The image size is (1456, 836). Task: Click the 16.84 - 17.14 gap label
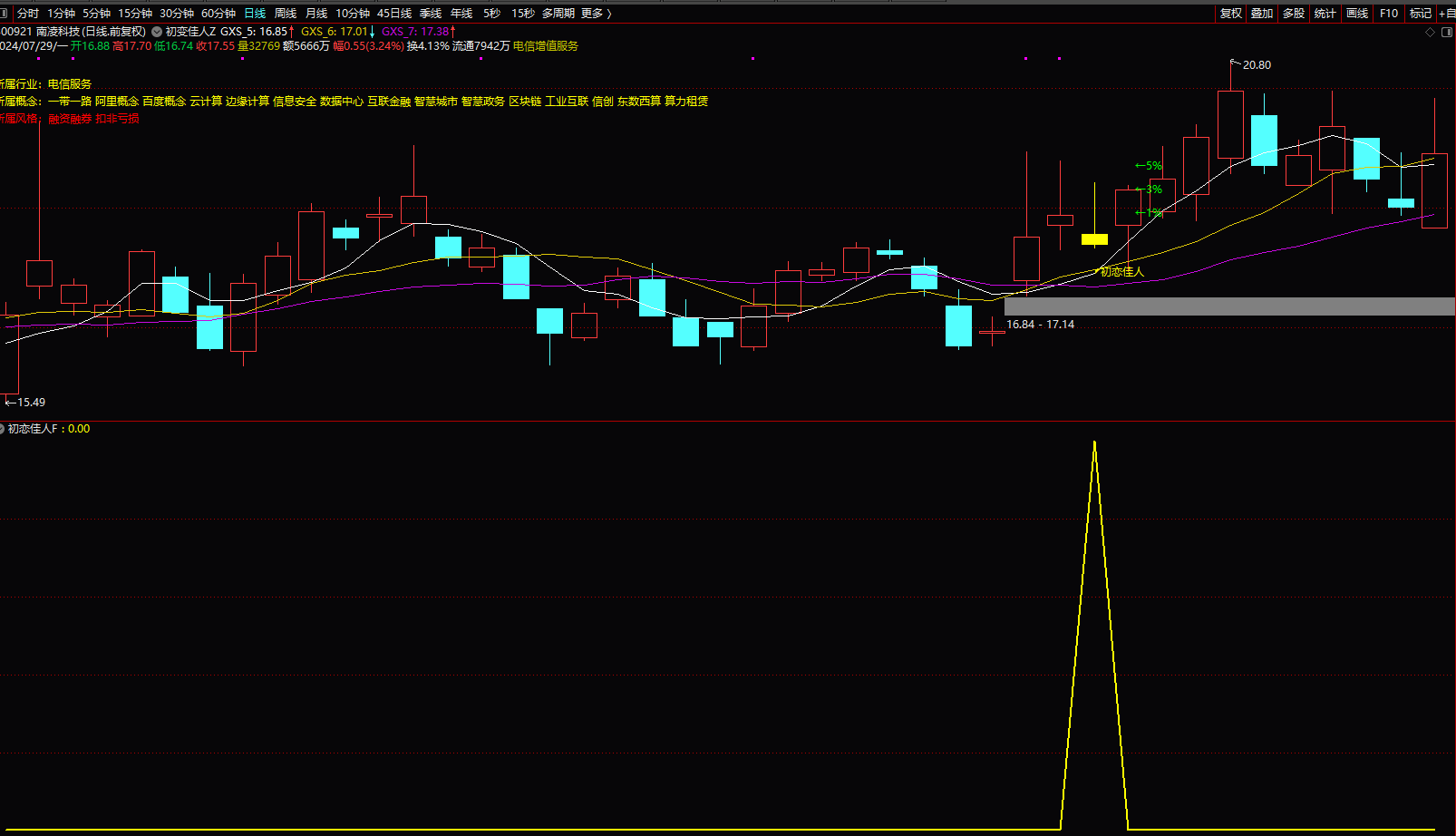[x=1040, y=325]
